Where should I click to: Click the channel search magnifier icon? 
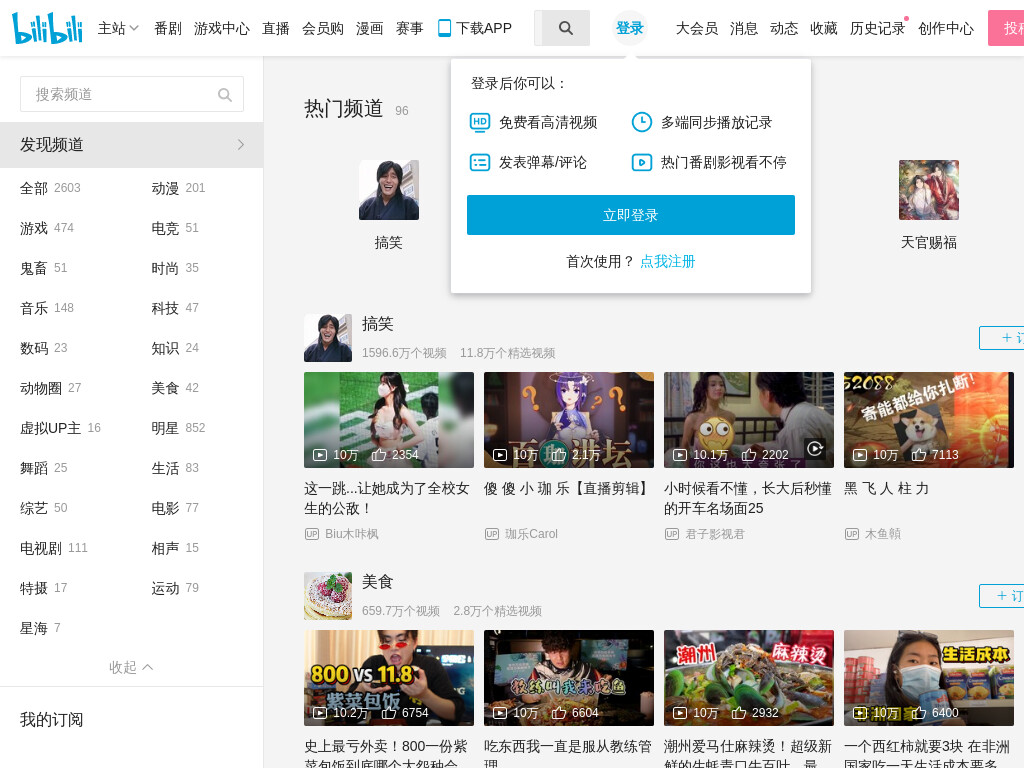tap(225, 95)
